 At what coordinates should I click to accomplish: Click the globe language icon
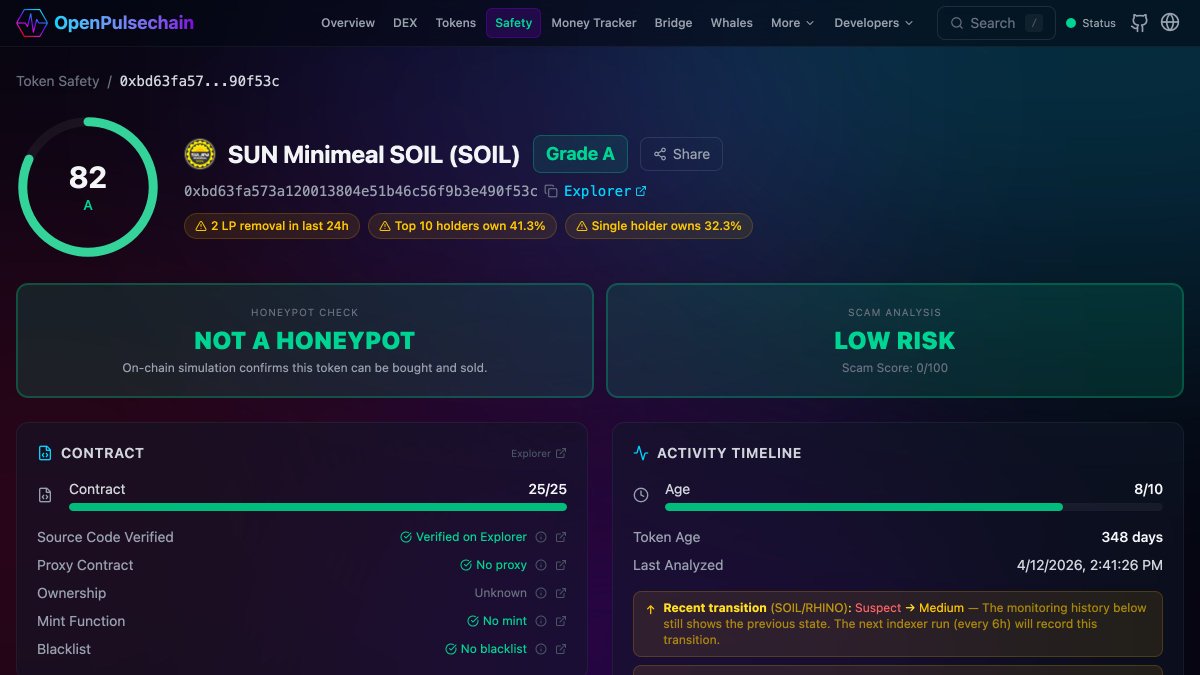[x=1170, y=22]
